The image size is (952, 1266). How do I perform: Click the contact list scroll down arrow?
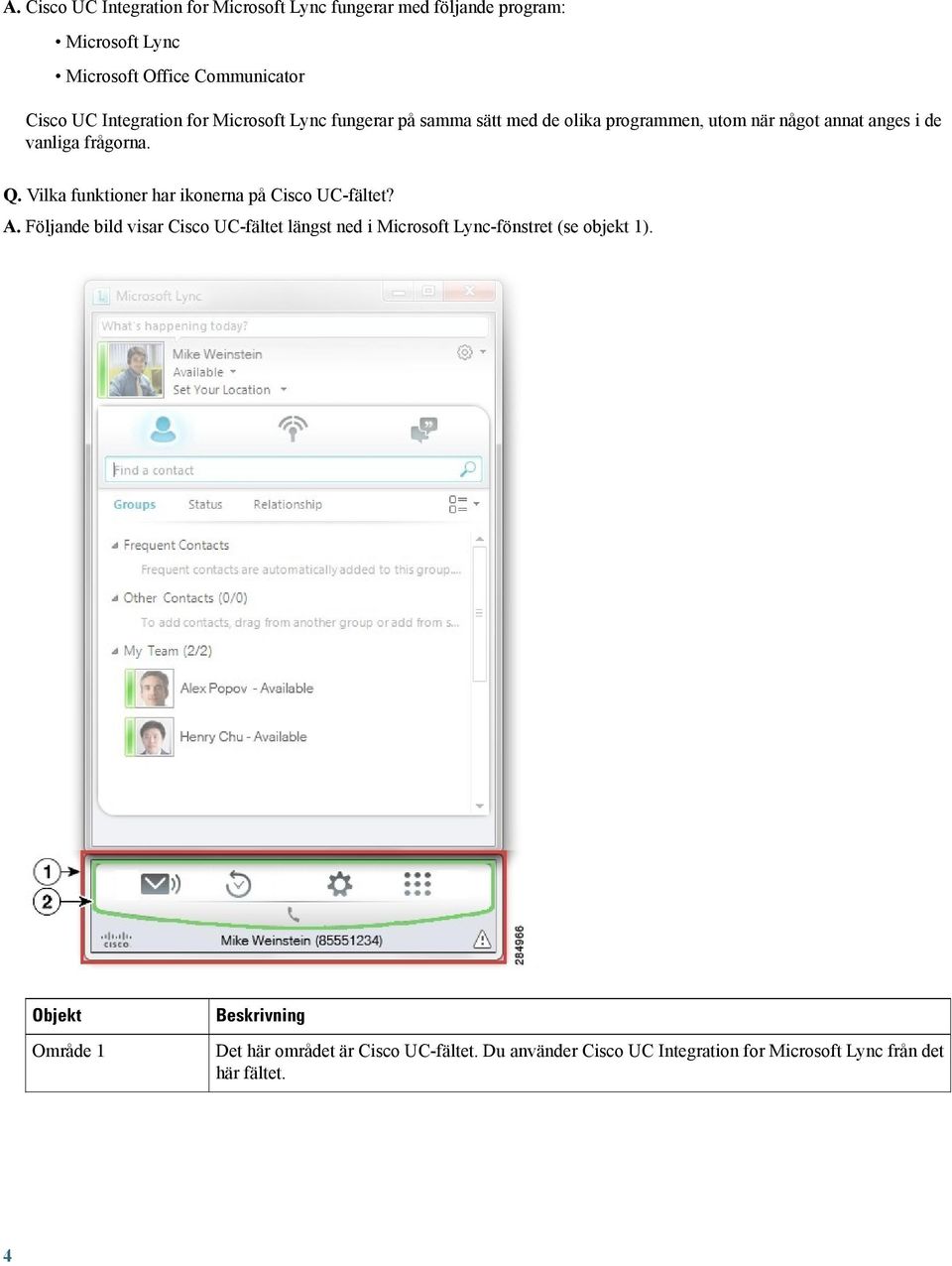(480, 806)
